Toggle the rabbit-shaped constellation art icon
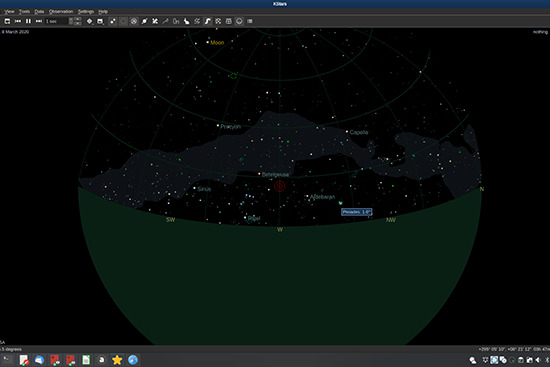The width and height of the screenshot is (550, 367). click(x=186, y=21)
